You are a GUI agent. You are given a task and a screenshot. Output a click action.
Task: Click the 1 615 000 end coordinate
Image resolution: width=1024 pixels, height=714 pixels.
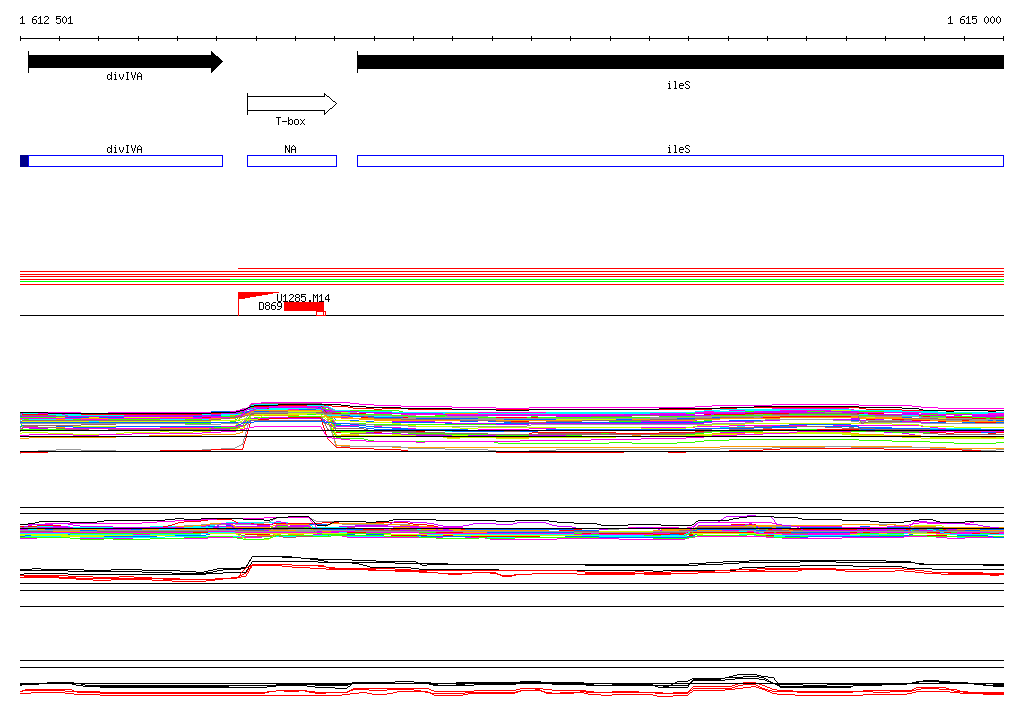974,20
